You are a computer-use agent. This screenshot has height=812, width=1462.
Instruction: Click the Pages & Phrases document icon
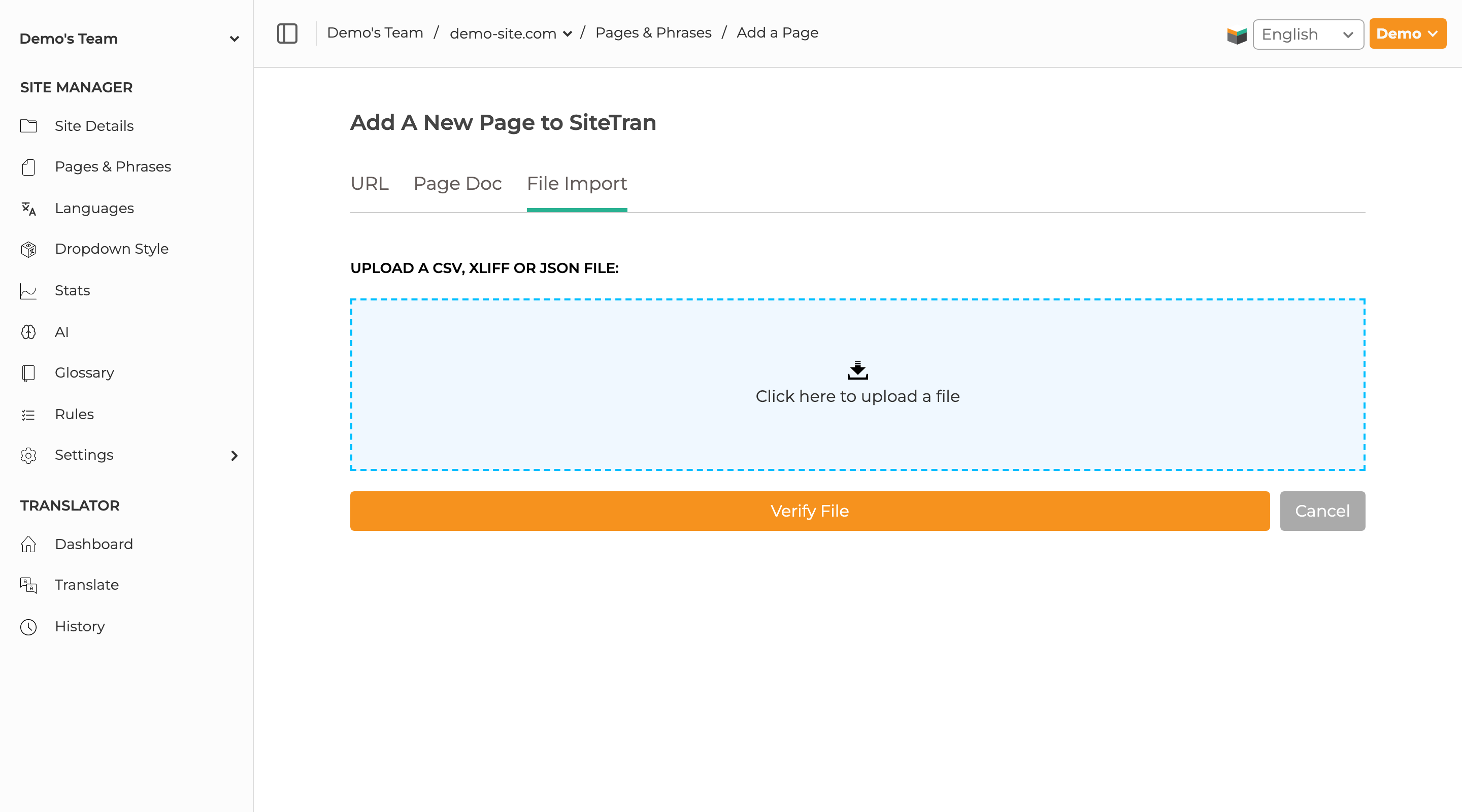[28, 167]
